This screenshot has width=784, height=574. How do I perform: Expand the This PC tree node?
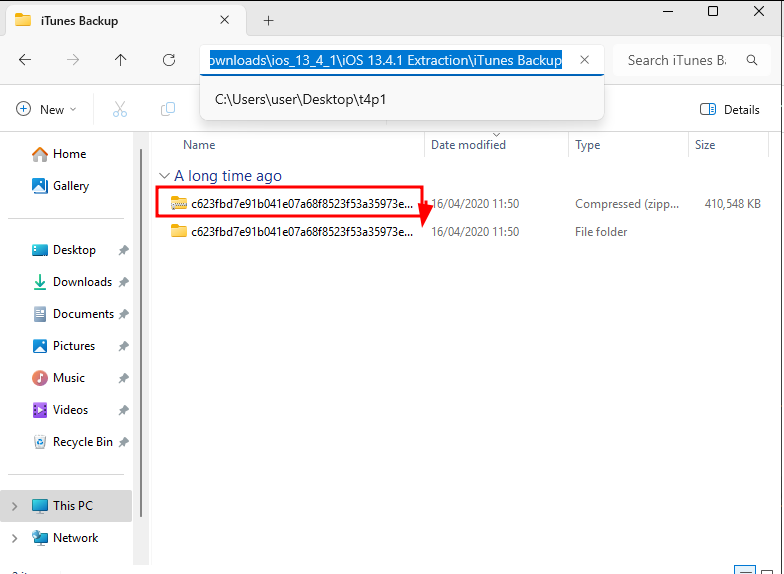(x=14, y=506)
